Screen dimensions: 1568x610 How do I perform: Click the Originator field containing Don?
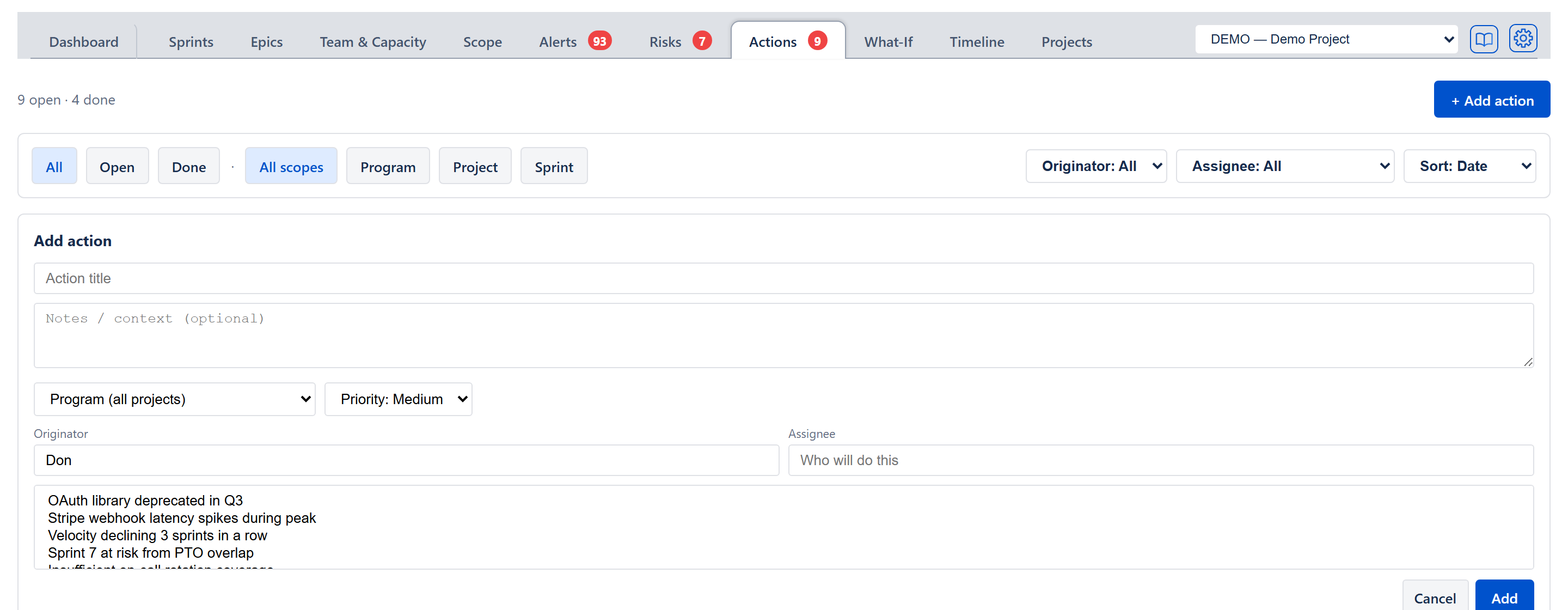pyautogui.click(x=406, y=460)
